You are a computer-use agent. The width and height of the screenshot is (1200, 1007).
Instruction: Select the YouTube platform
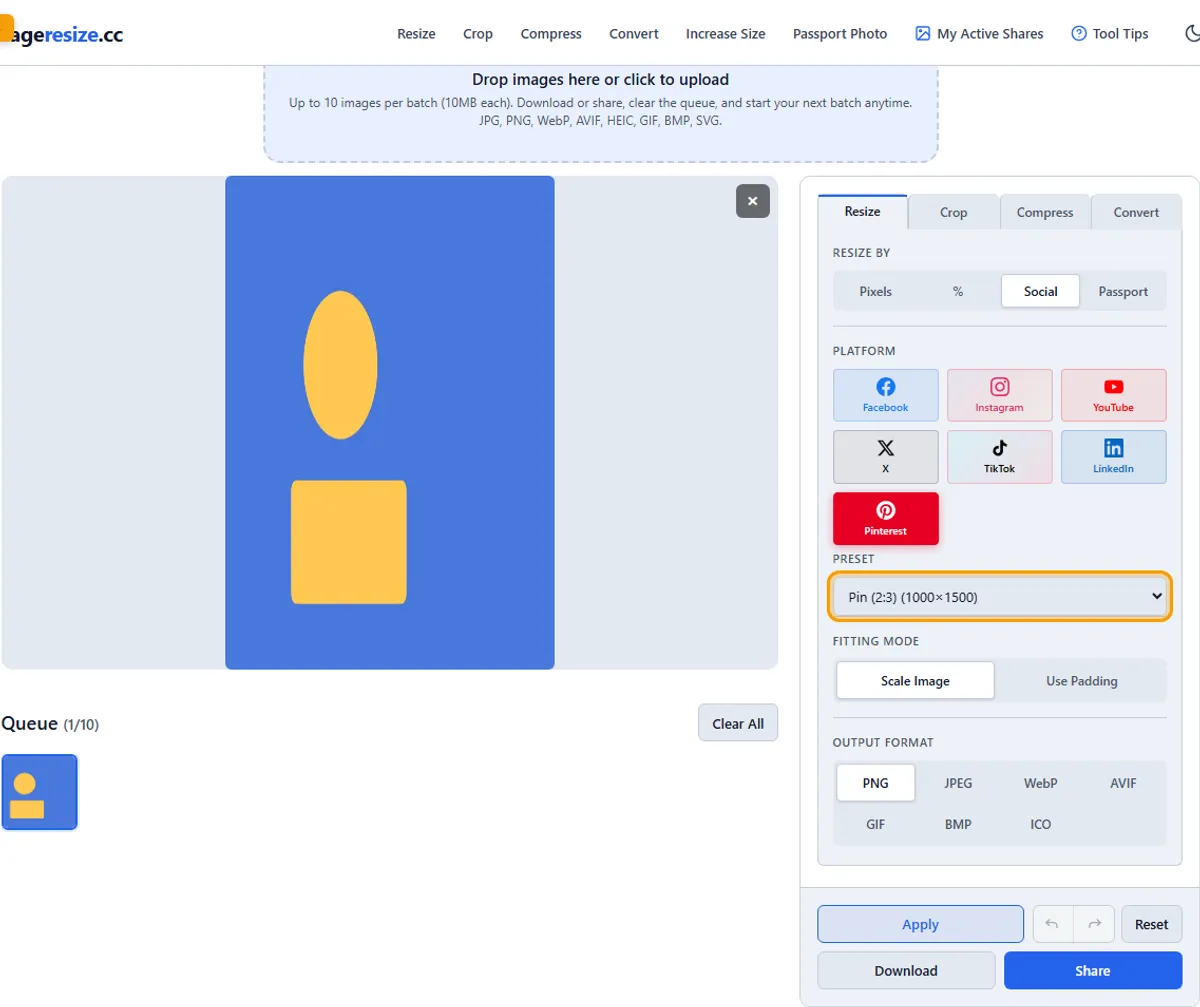click(x=1113, y=395)
